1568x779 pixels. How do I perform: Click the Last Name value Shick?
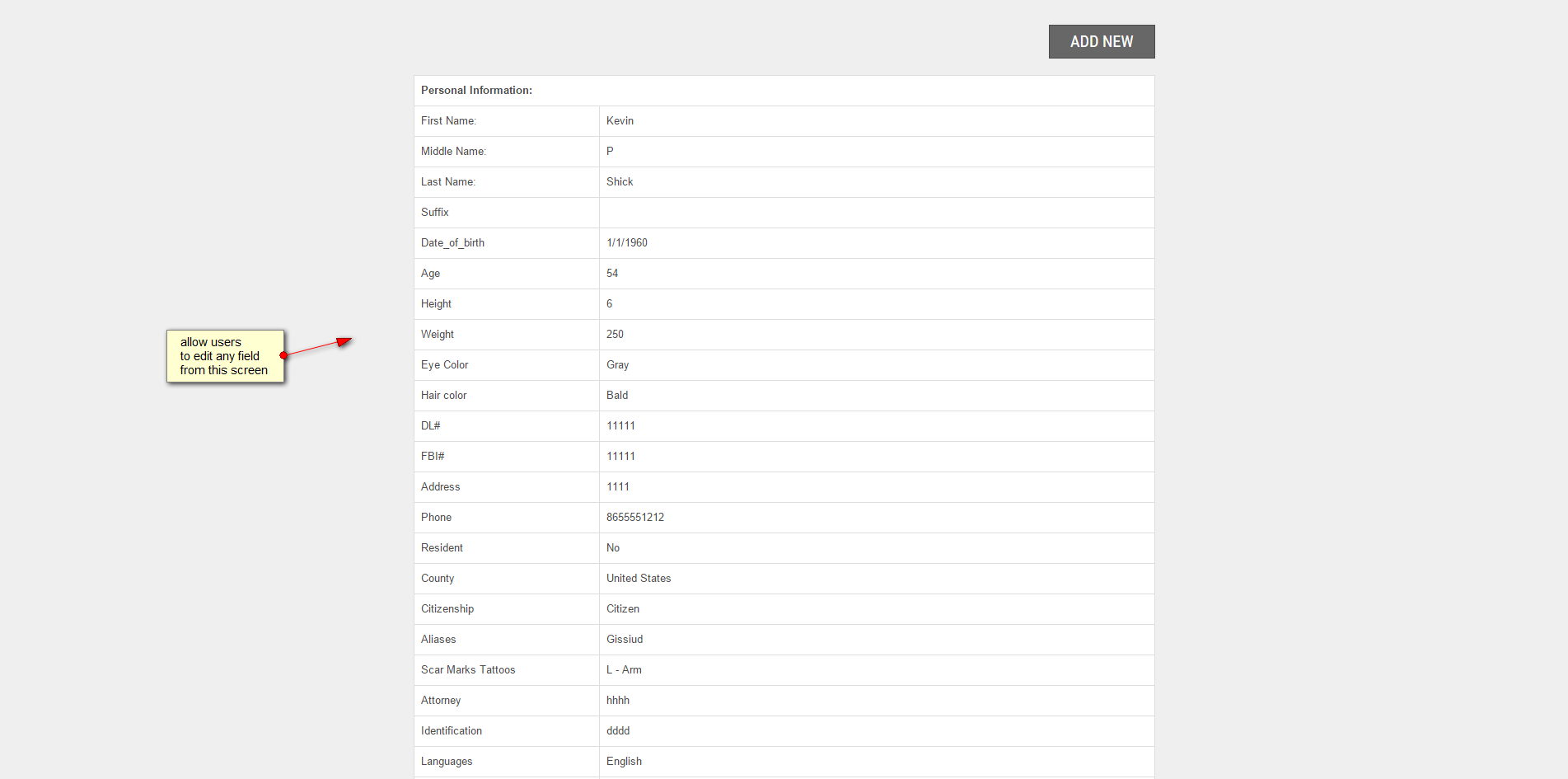[620, 182]
